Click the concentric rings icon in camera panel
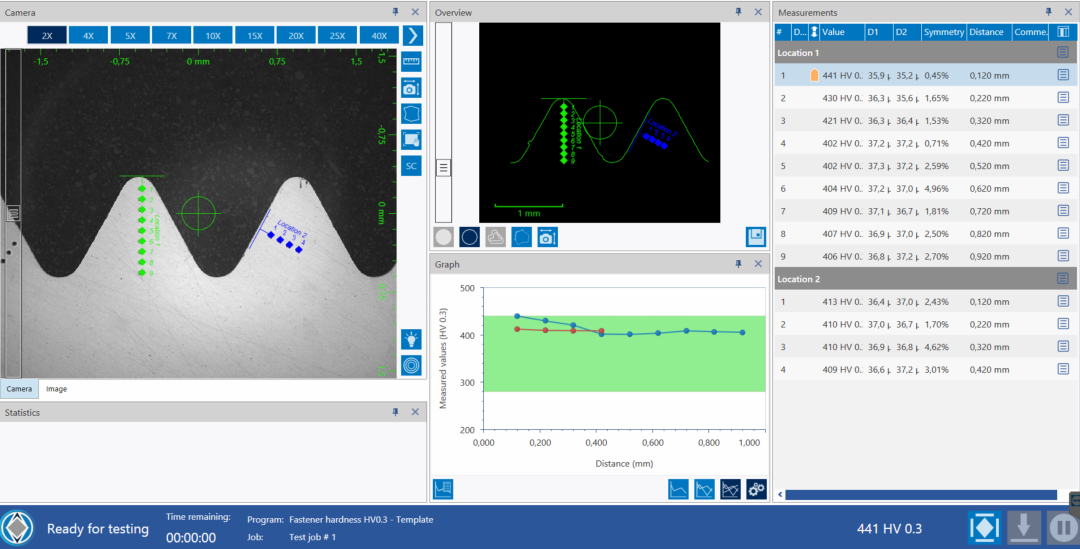1080x549 pixels. coord(411,366)
